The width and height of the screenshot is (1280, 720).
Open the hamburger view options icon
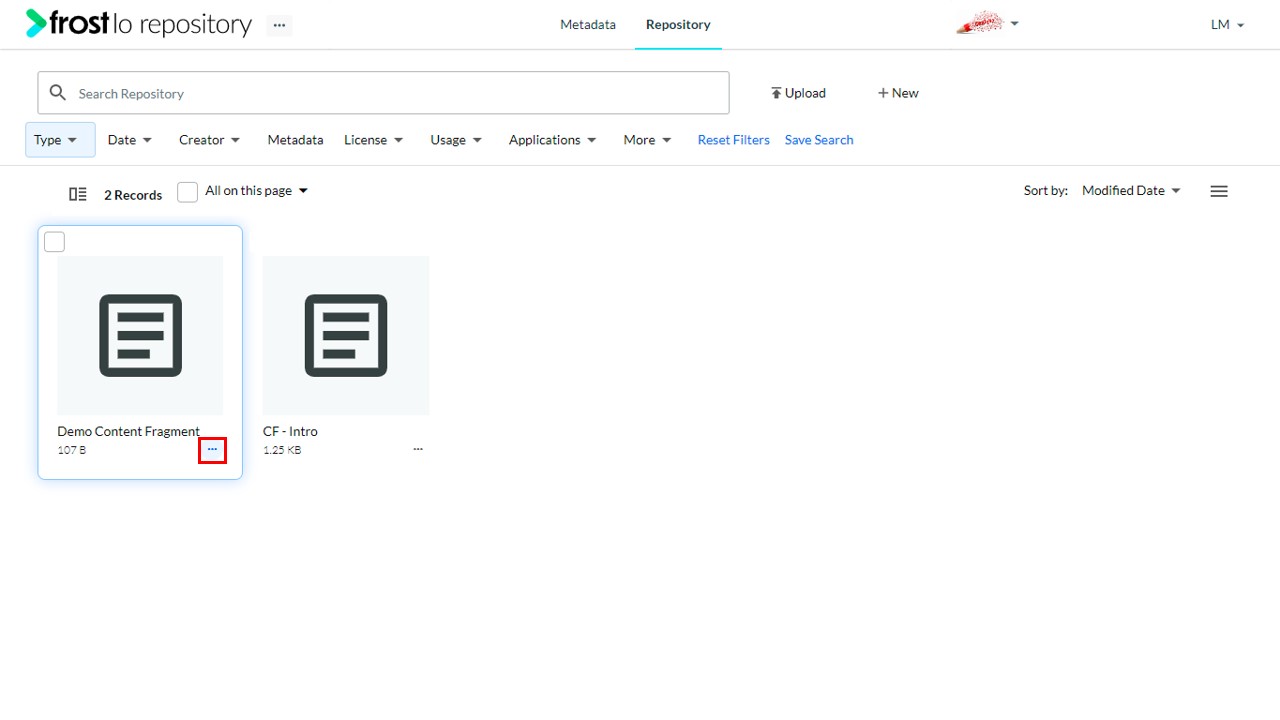(x=1219, y=191)
